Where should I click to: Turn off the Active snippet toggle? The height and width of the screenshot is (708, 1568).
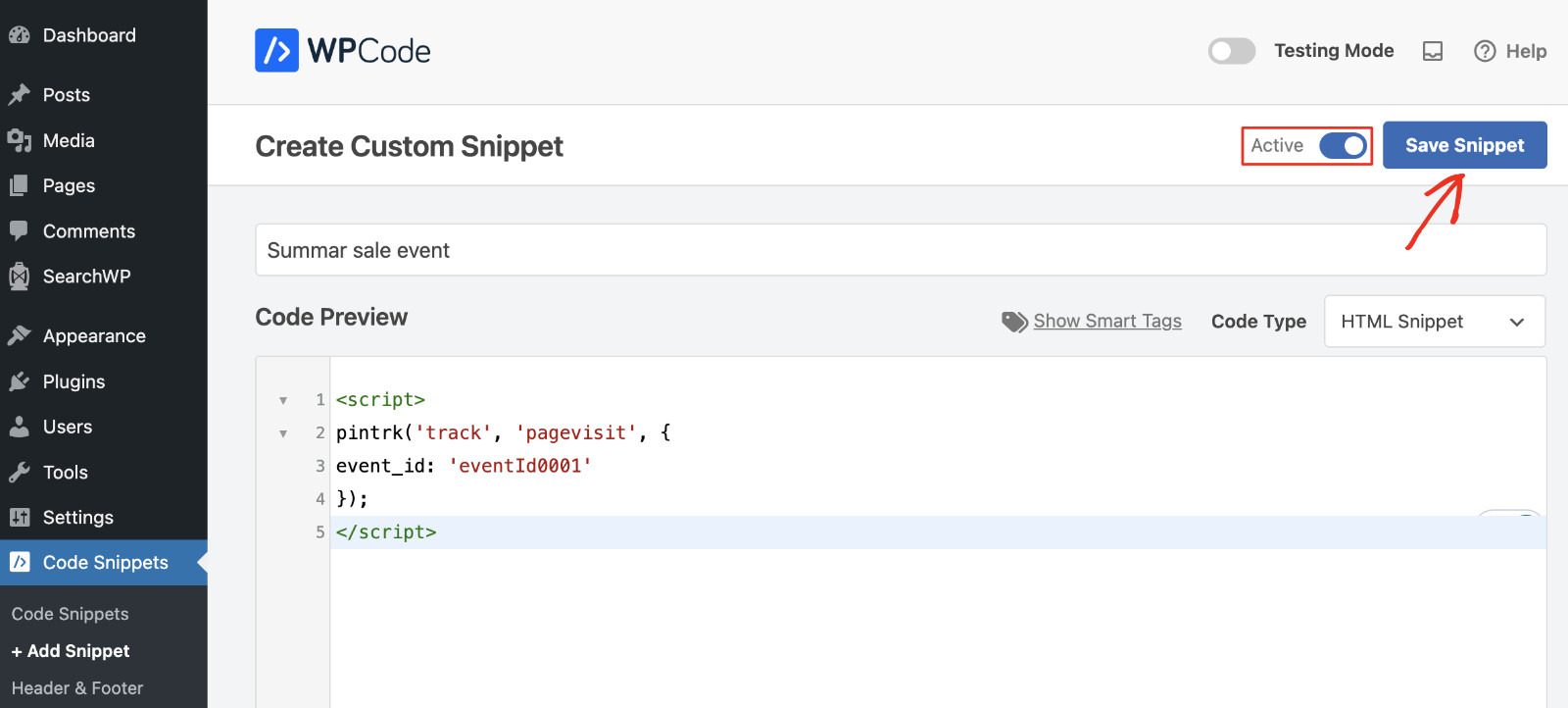tap(1343, 145)
